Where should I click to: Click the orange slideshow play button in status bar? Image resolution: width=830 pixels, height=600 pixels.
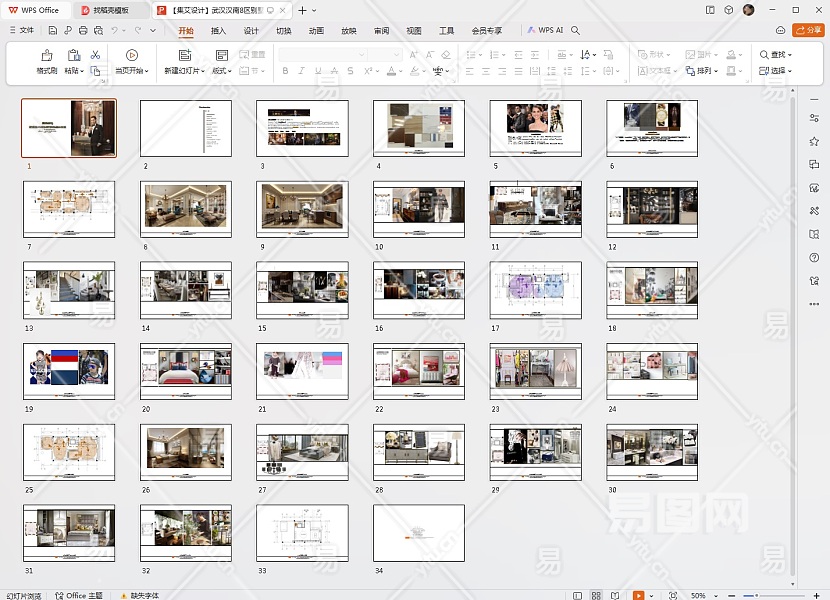coord(638,595)
